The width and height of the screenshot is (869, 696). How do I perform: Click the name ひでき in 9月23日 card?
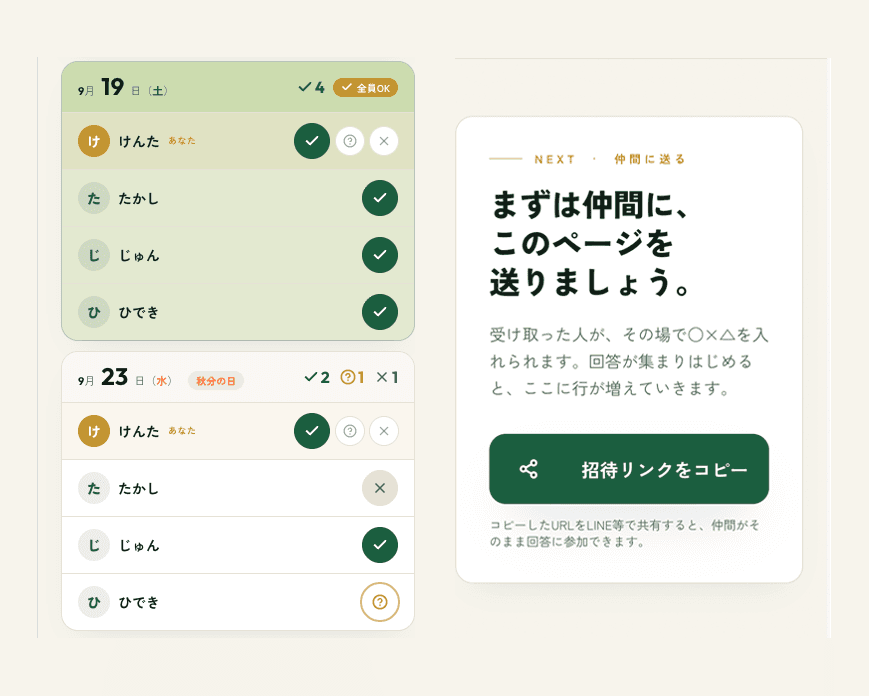click(139, 602)
